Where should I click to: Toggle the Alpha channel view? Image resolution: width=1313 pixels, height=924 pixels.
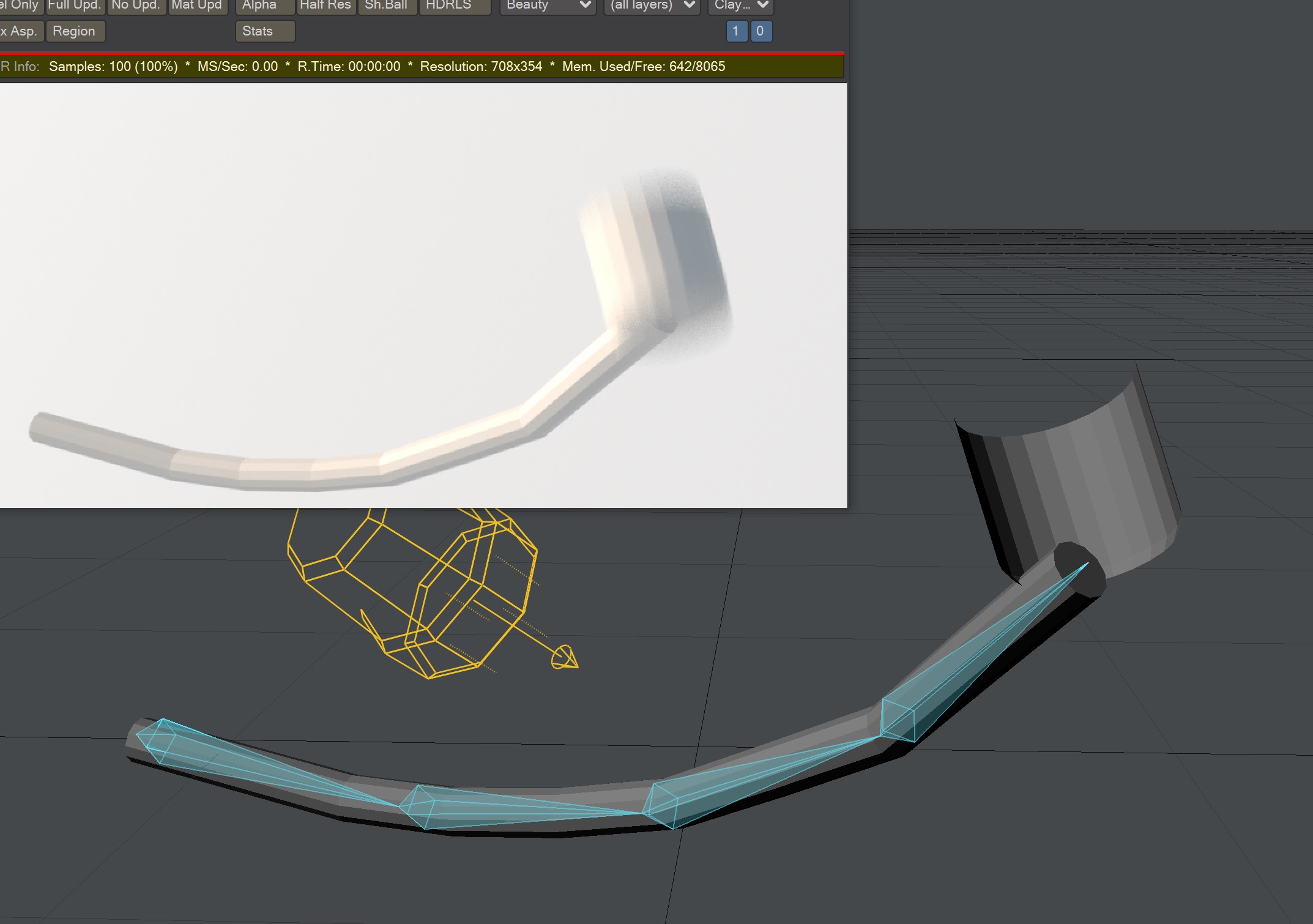tap(264, 6)
